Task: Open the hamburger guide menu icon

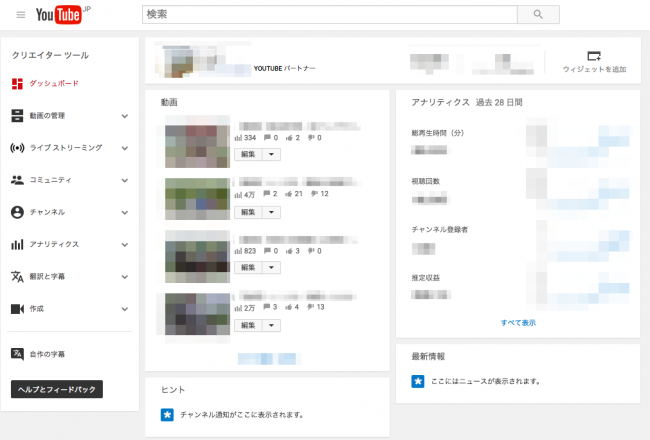Action: [x=20, y=14]
